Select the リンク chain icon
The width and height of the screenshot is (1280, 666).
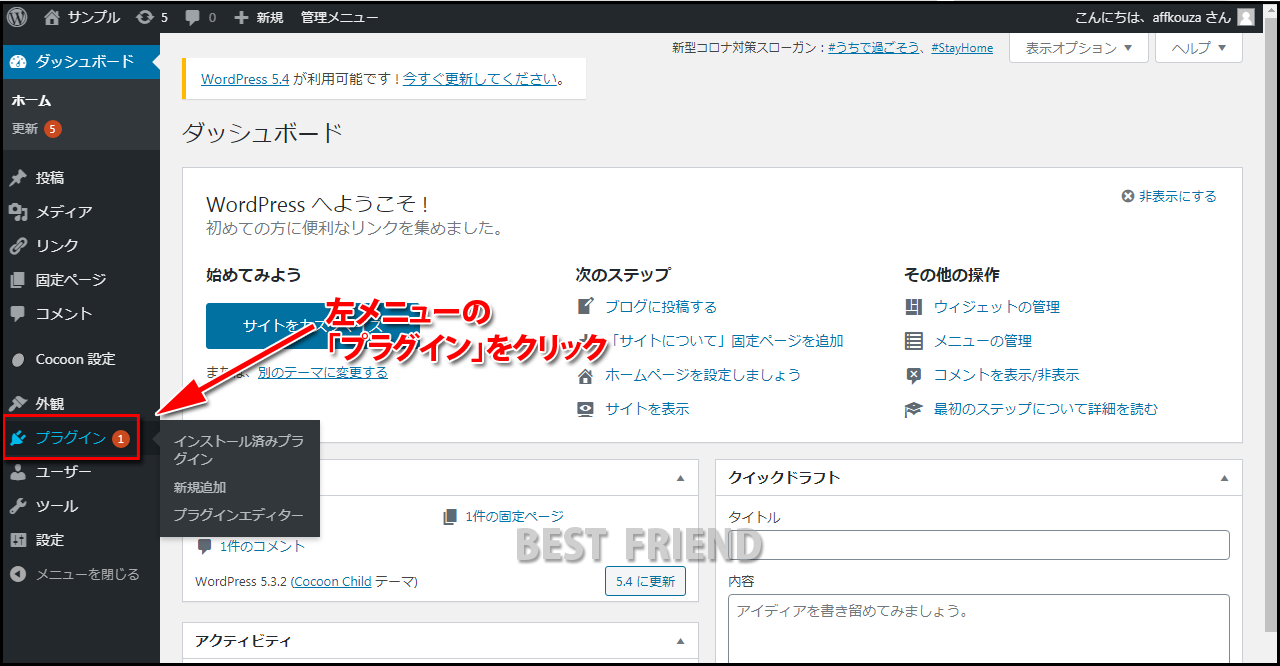(18, 246)
